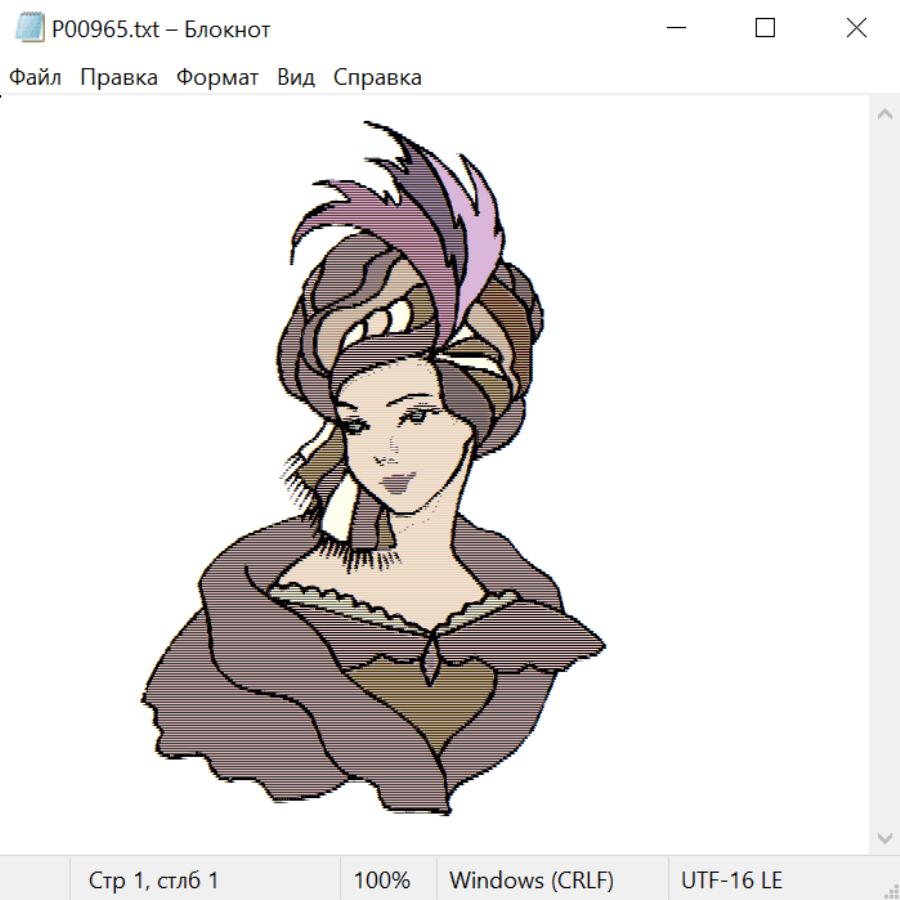Click the Notepad icon in the title bar
The width and height of the screenshot is (900, 900).
click(30, 29)
